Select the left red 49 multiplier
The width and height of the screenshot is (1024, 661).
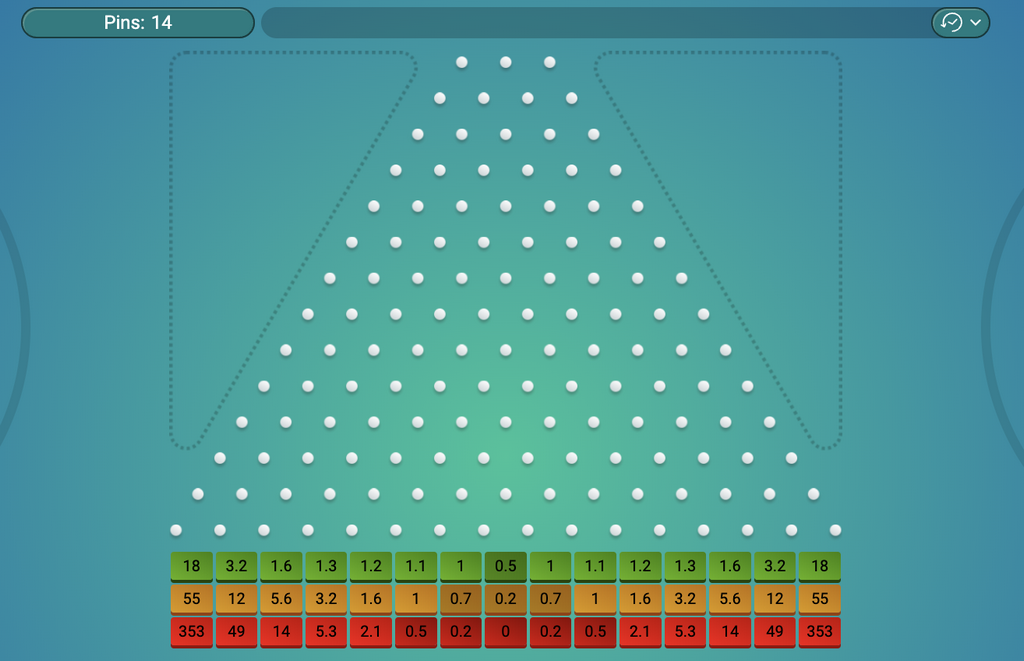(236, 632)
